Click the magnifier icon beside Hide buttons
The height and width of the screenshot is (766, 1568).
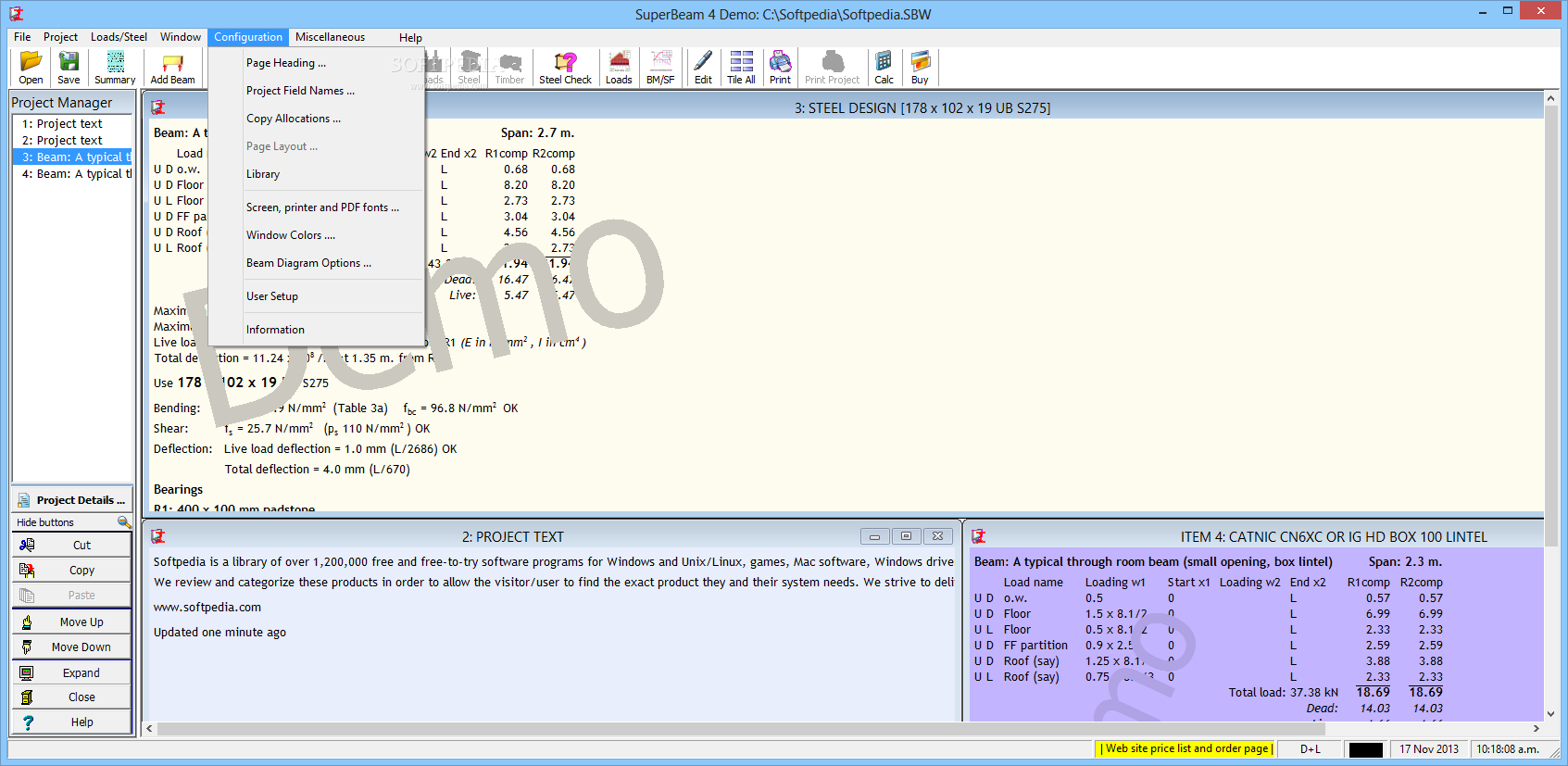(124, 522)
